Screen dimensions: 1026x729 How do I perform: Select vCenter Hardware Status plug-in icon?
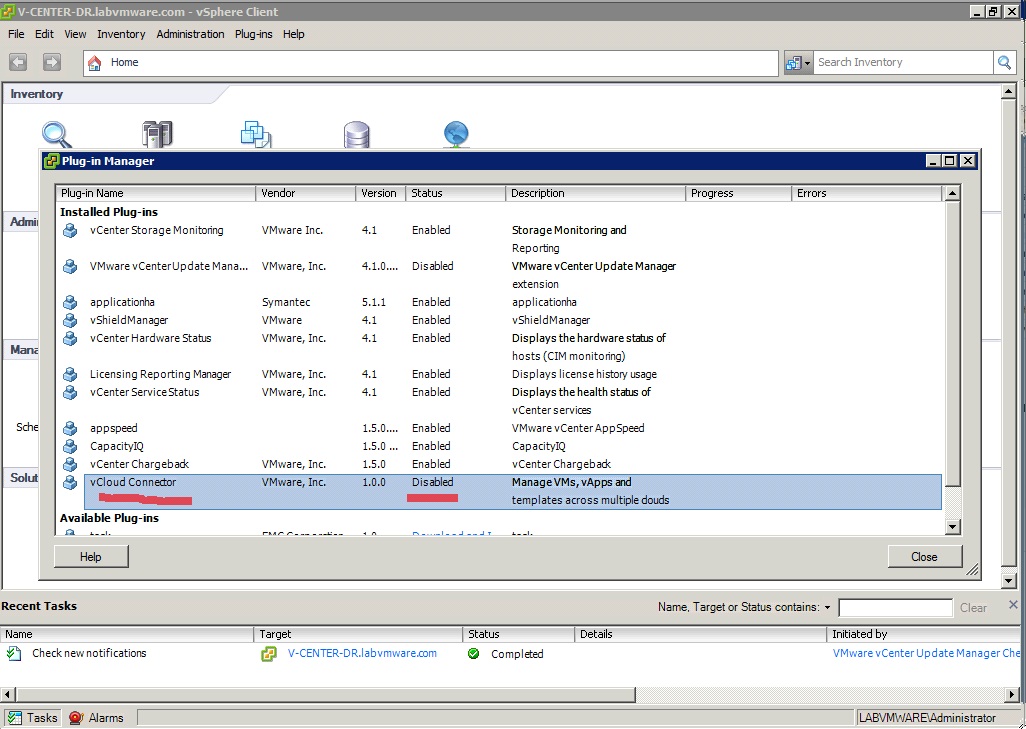click(x=70, y=338)
